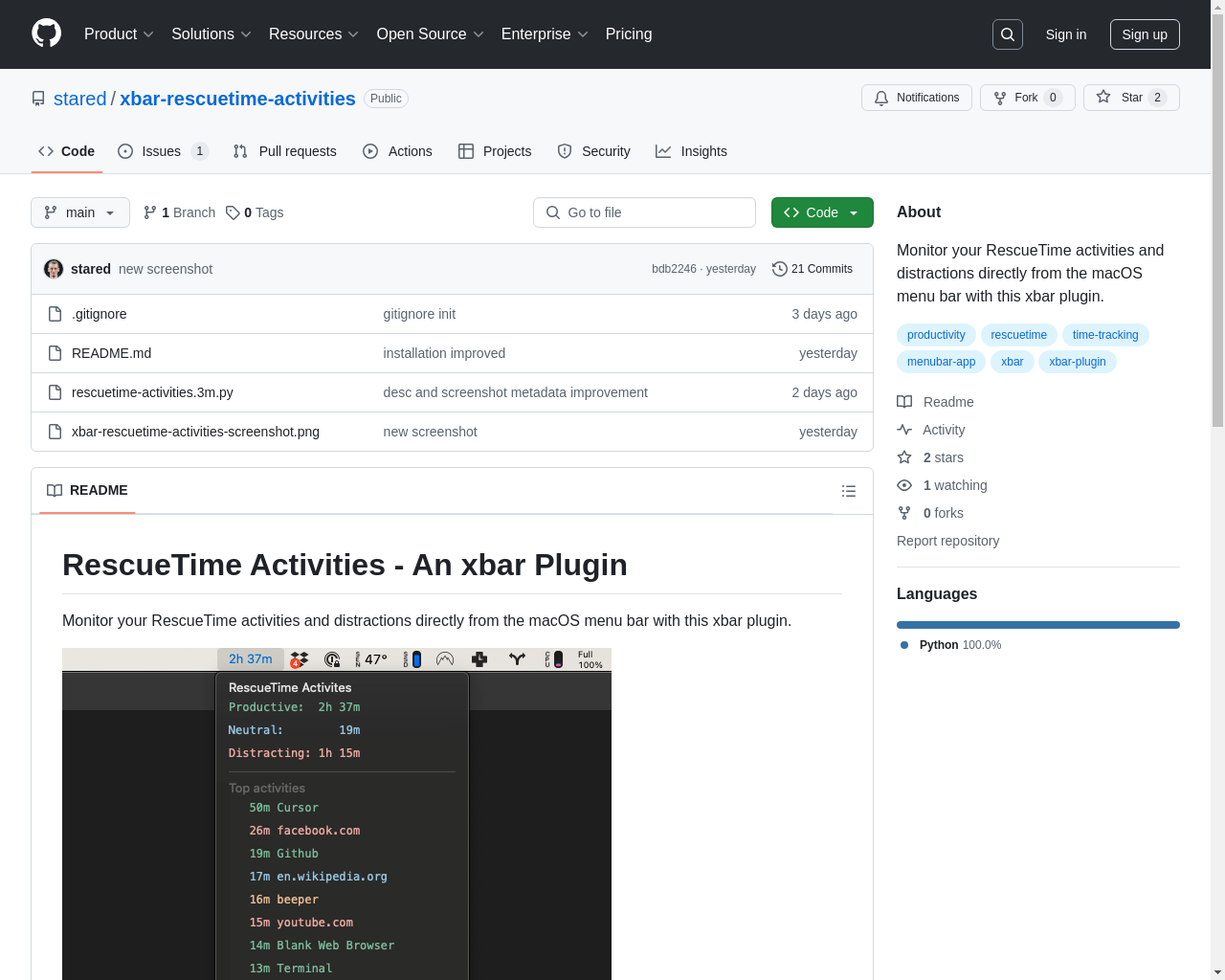The width and height of the screenshot is (1225, 980).
Task: Focus the Go to file field
Action: click(644, 212)
